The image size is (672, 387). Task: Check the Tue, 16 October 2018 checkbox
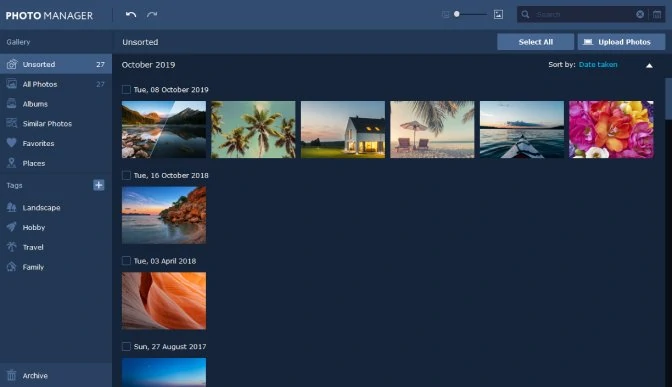(x=126, y=175)
